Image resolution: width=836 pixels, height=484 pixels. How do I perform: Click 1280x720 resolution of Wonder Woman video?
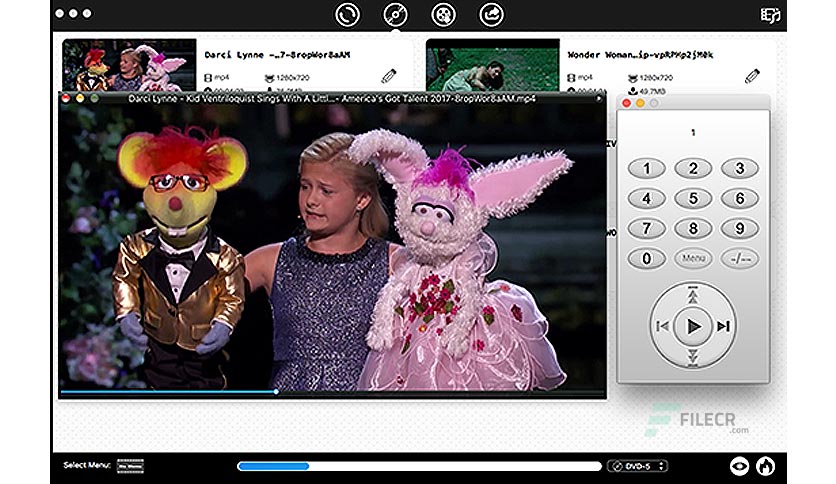click(x=656, y=78)
